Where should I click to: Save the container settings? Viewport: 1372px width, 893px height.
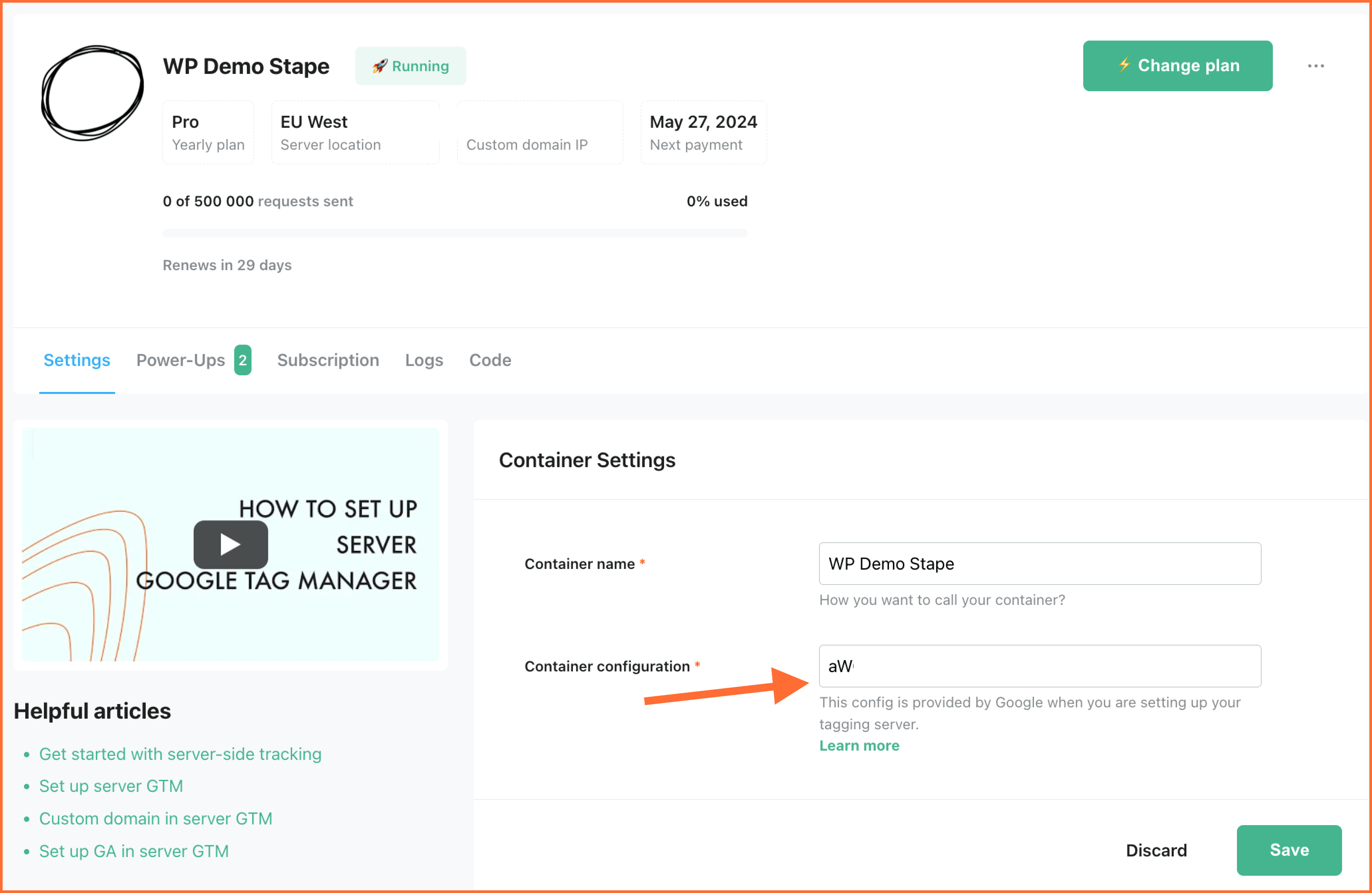pos(1289,850)
